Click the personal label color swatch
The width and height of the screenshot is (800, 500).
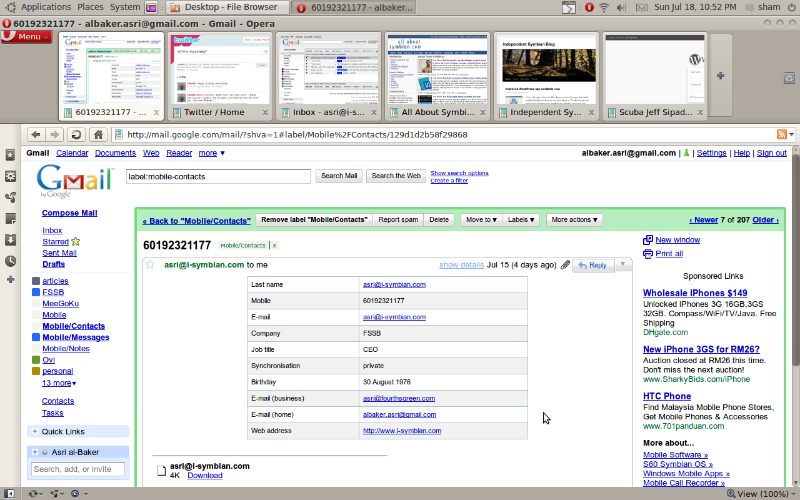[x=36, y=371]
